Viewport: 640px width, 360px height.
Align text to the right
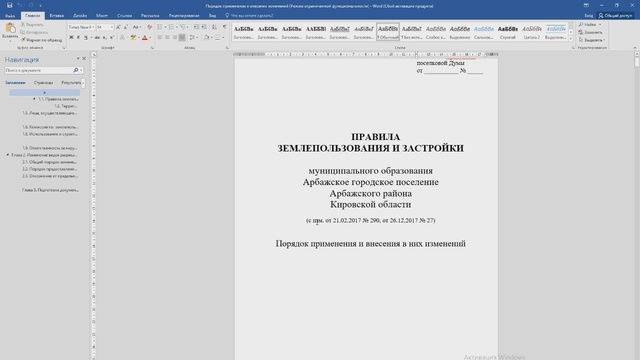coord(174,38)
